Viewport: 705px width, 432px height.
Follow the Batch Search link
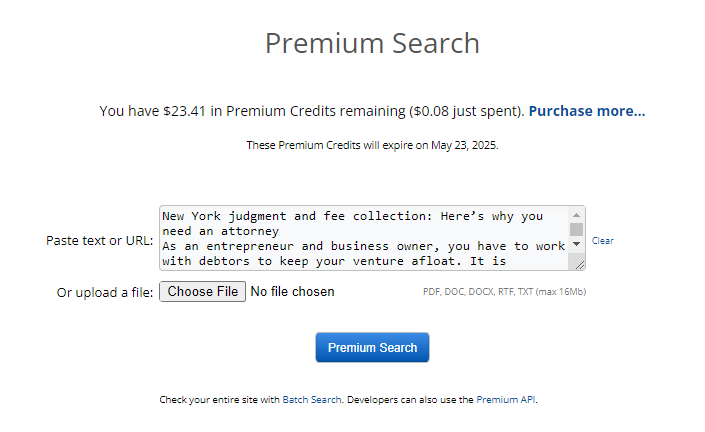click(312, 400)
